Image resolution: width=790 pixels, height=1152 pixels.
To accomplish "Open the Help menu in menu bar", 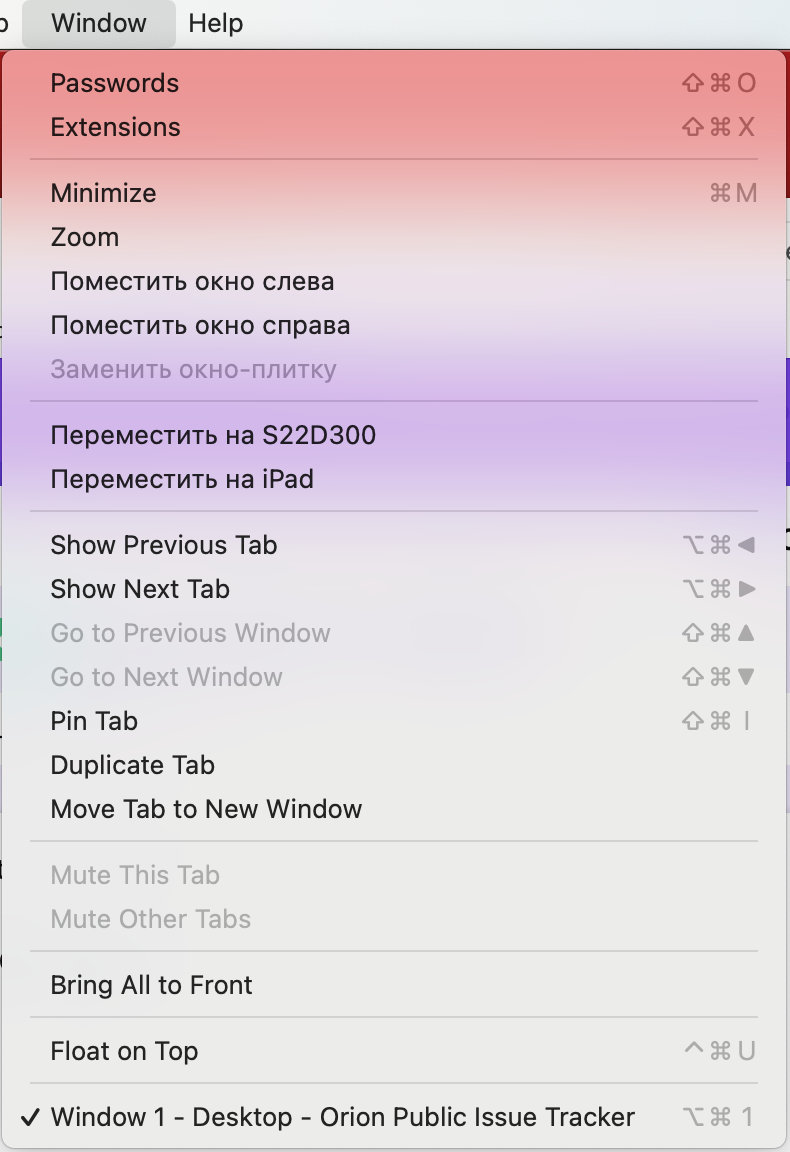I will [x=216, y=23].
